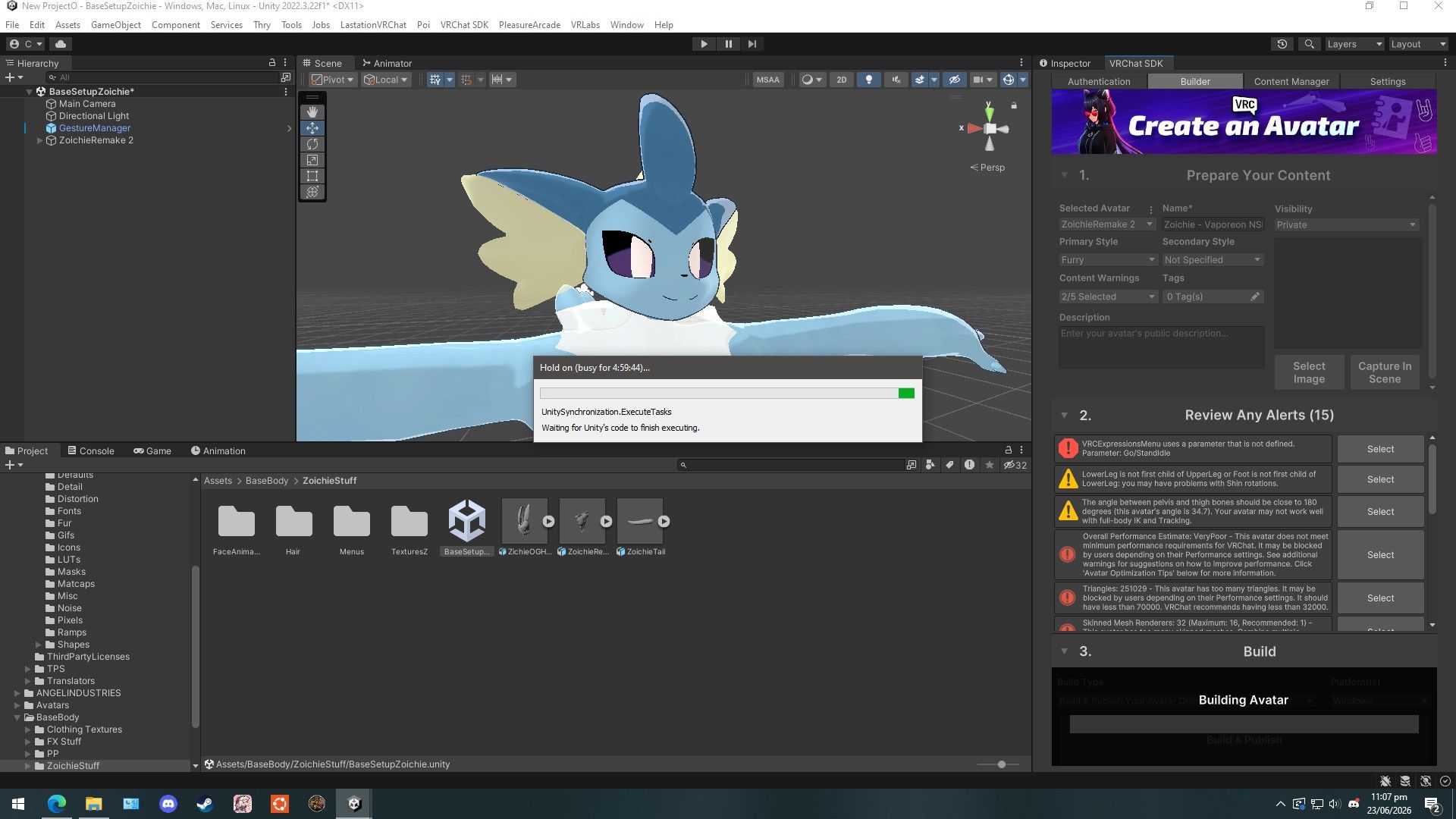Select the Rotate tool in Scene toolbar
1456x819 pixels.
(312, 144)
